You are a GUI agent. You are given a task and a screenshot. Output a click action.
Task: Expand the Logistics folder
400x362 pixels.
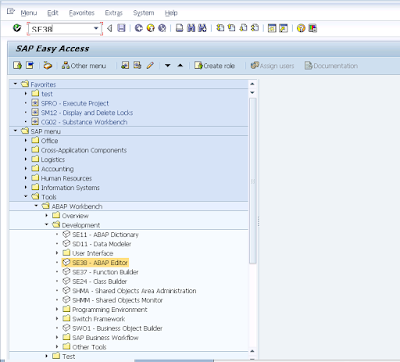tap(26, 159)
